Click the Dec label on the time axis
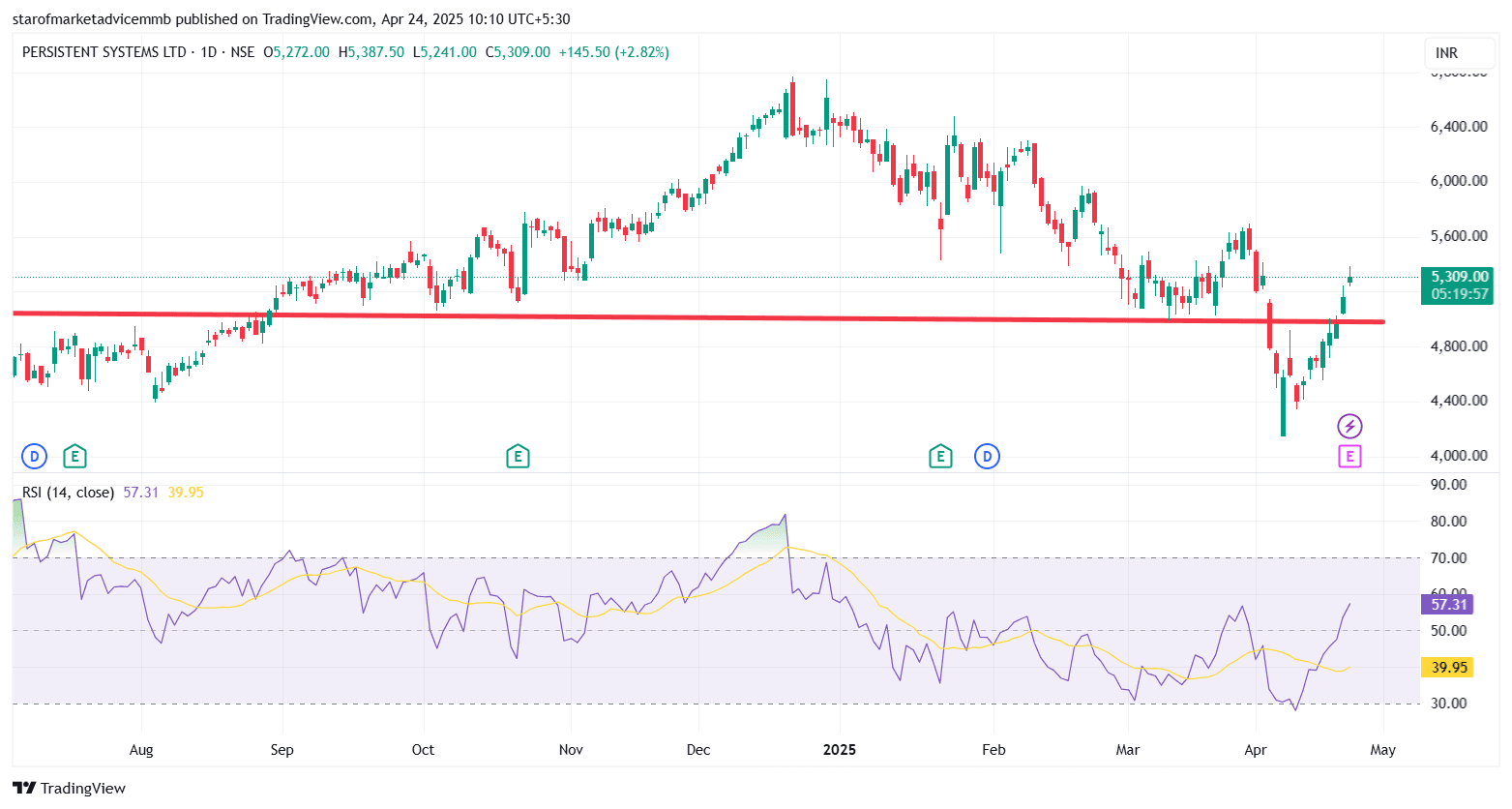1512x809 pixels. [x=698, y=750]
